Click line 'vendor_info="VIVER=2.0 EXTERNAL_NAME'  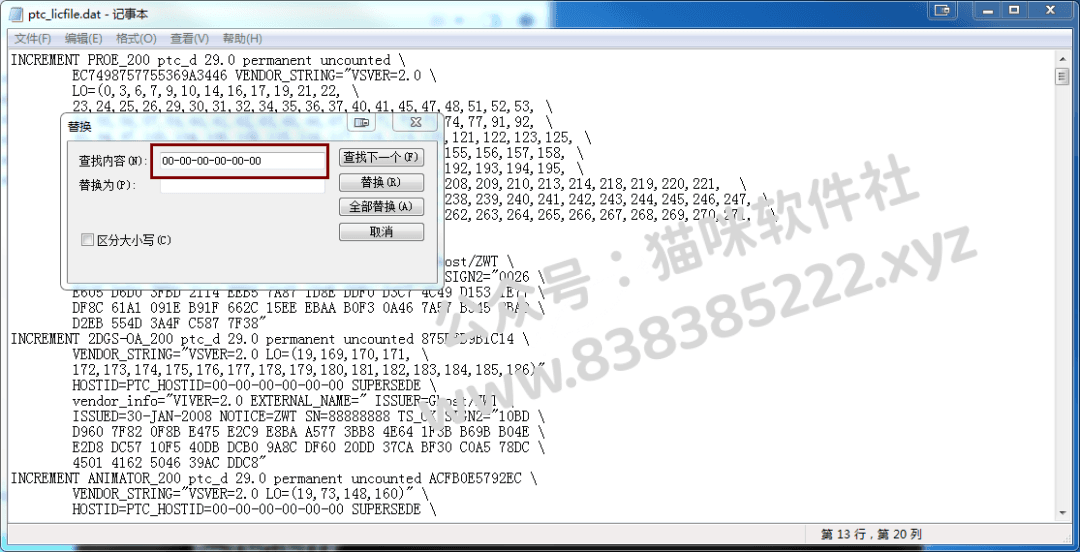[293, 402]
